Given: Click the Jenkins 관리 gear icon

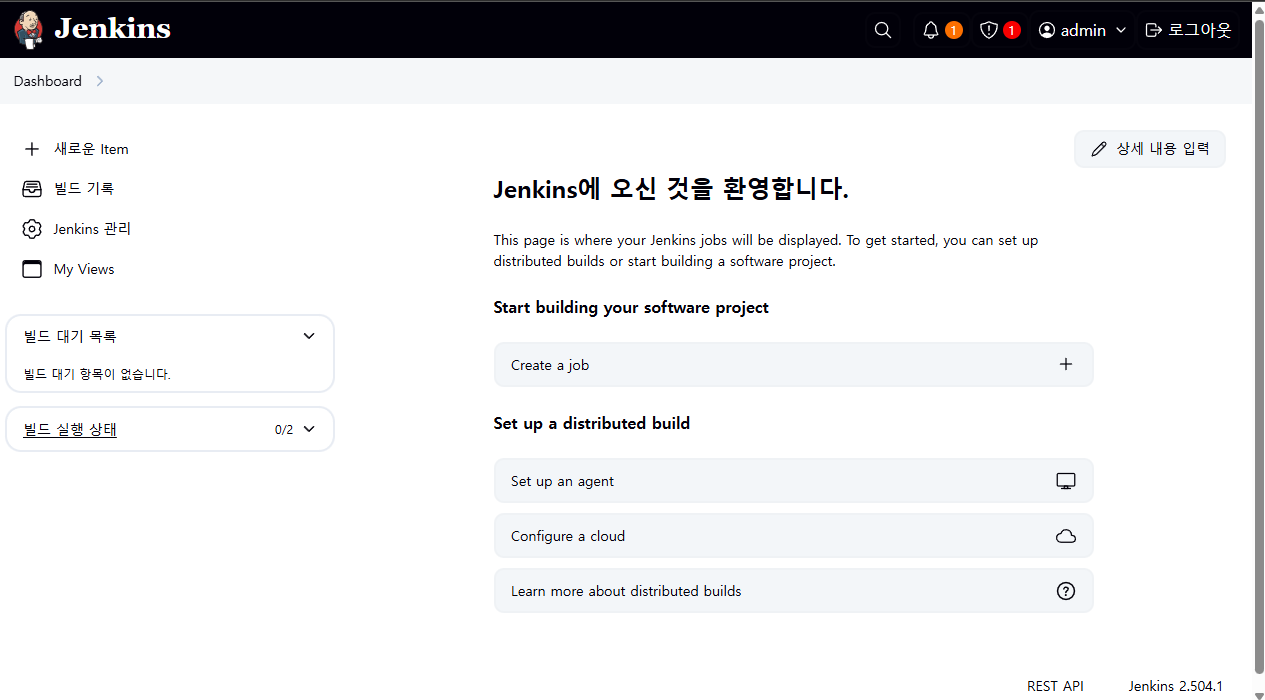Looking at the screenshot, I should coord(32,229).
